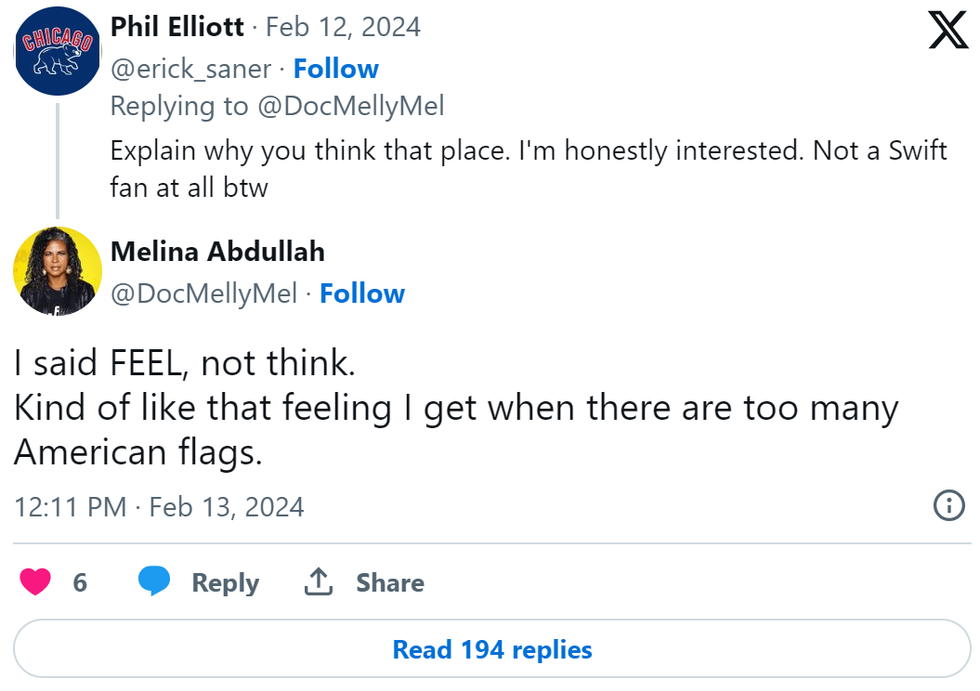Open the Read 194 replies button

point(492,650)
